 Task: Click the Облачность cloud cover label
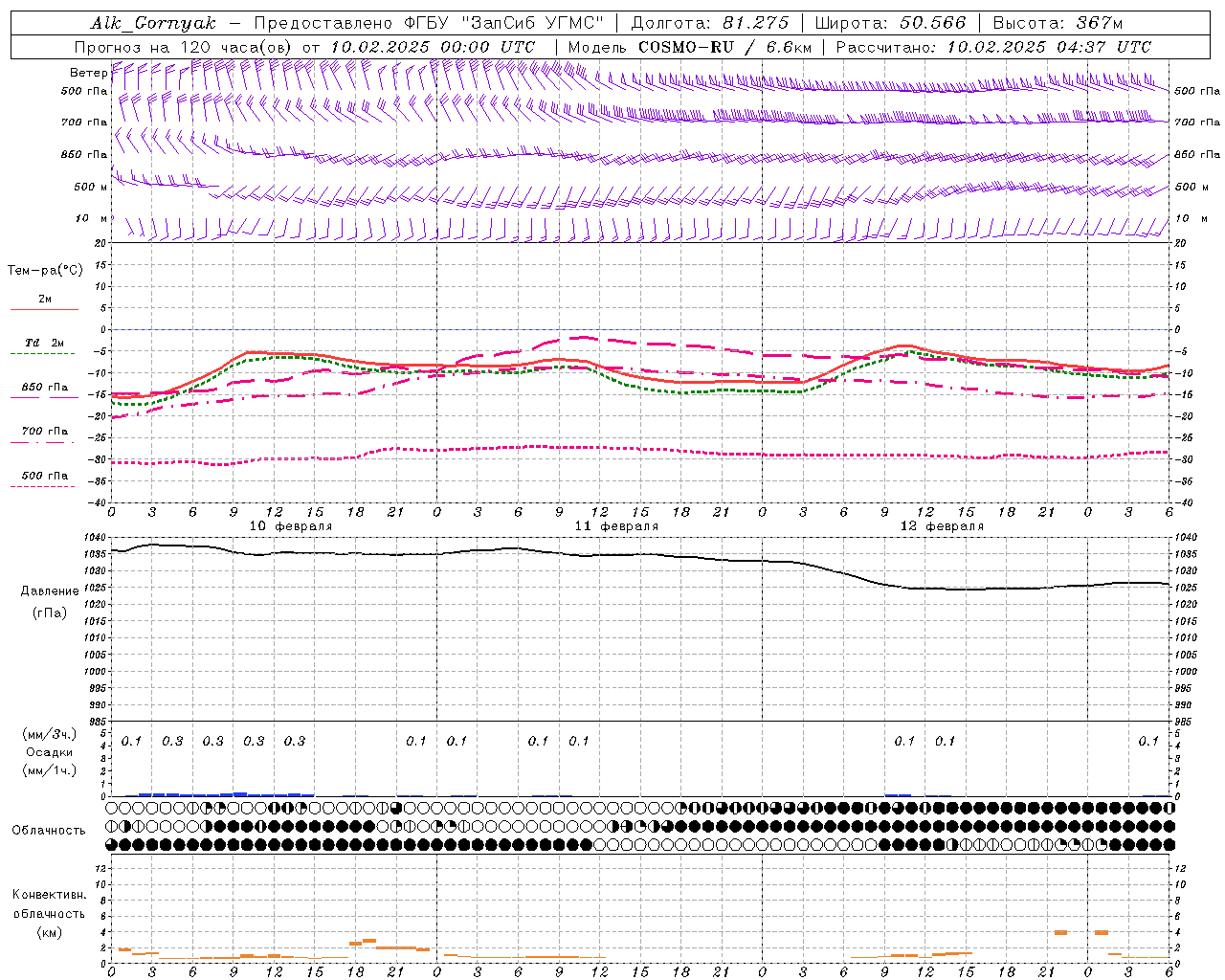coord(48,830)
